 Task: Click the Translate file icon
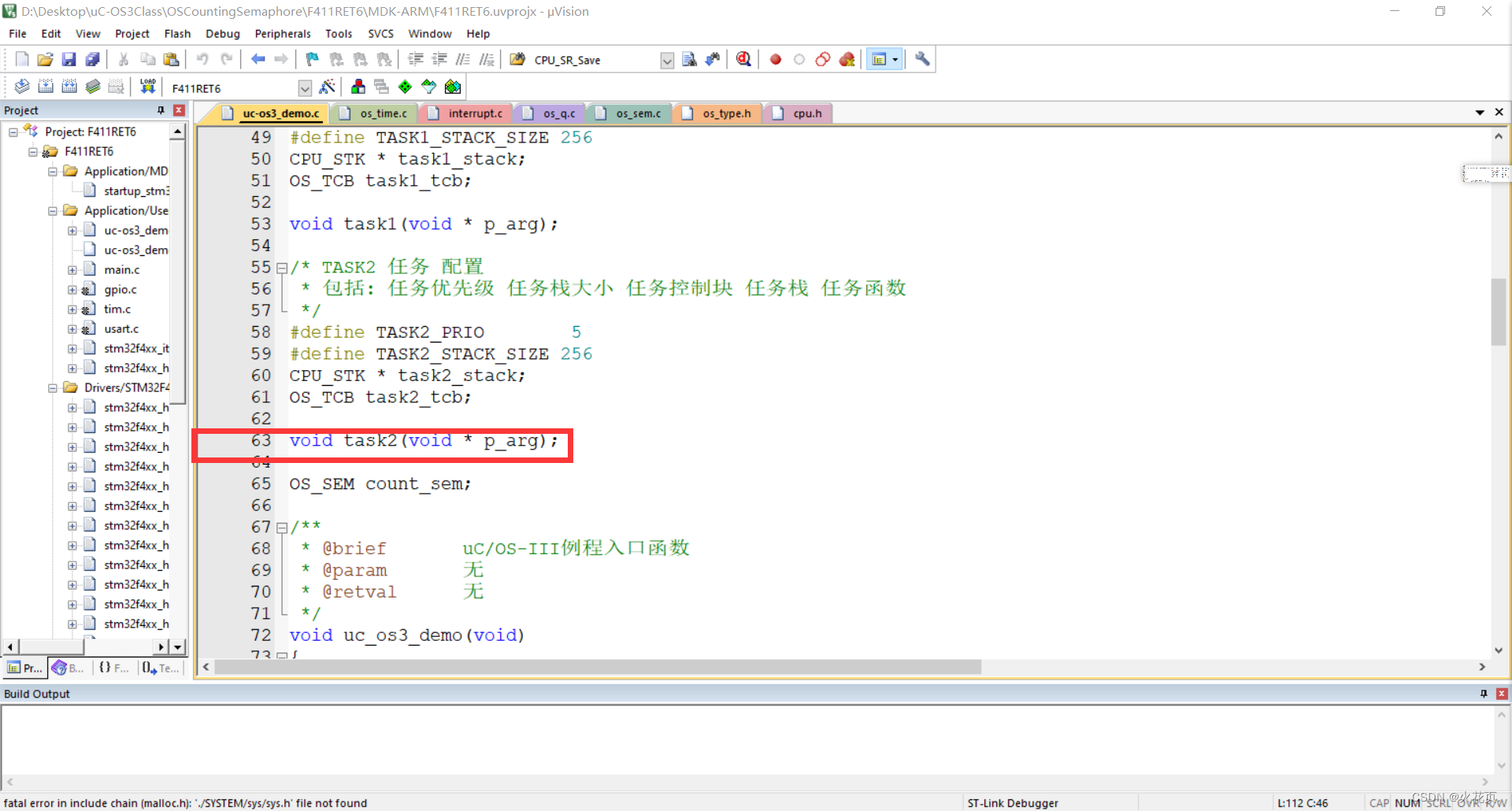coord(22,87)
